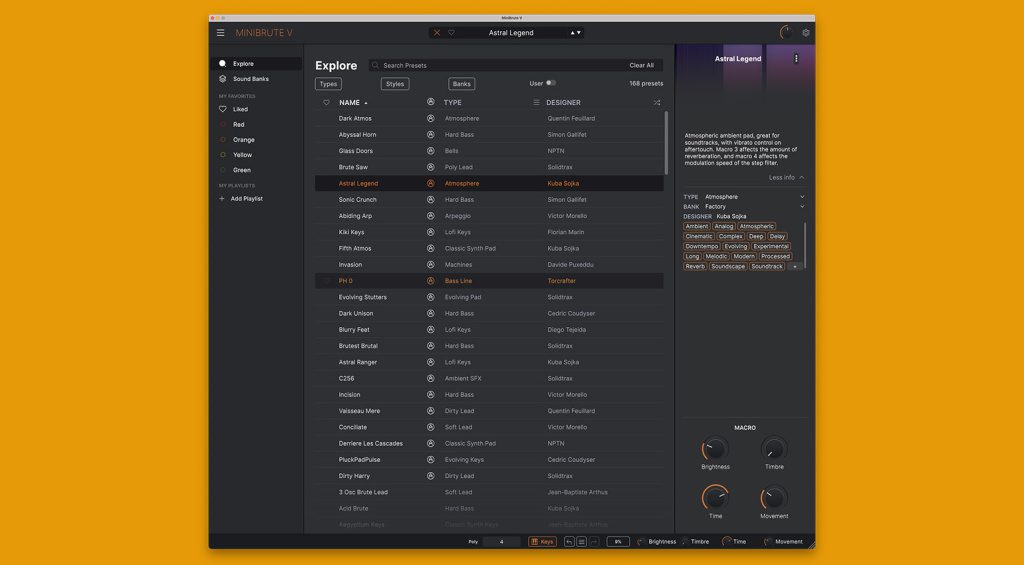Click the master volume knob in the top bar
1024x565 pixels.
click(786, 33)
